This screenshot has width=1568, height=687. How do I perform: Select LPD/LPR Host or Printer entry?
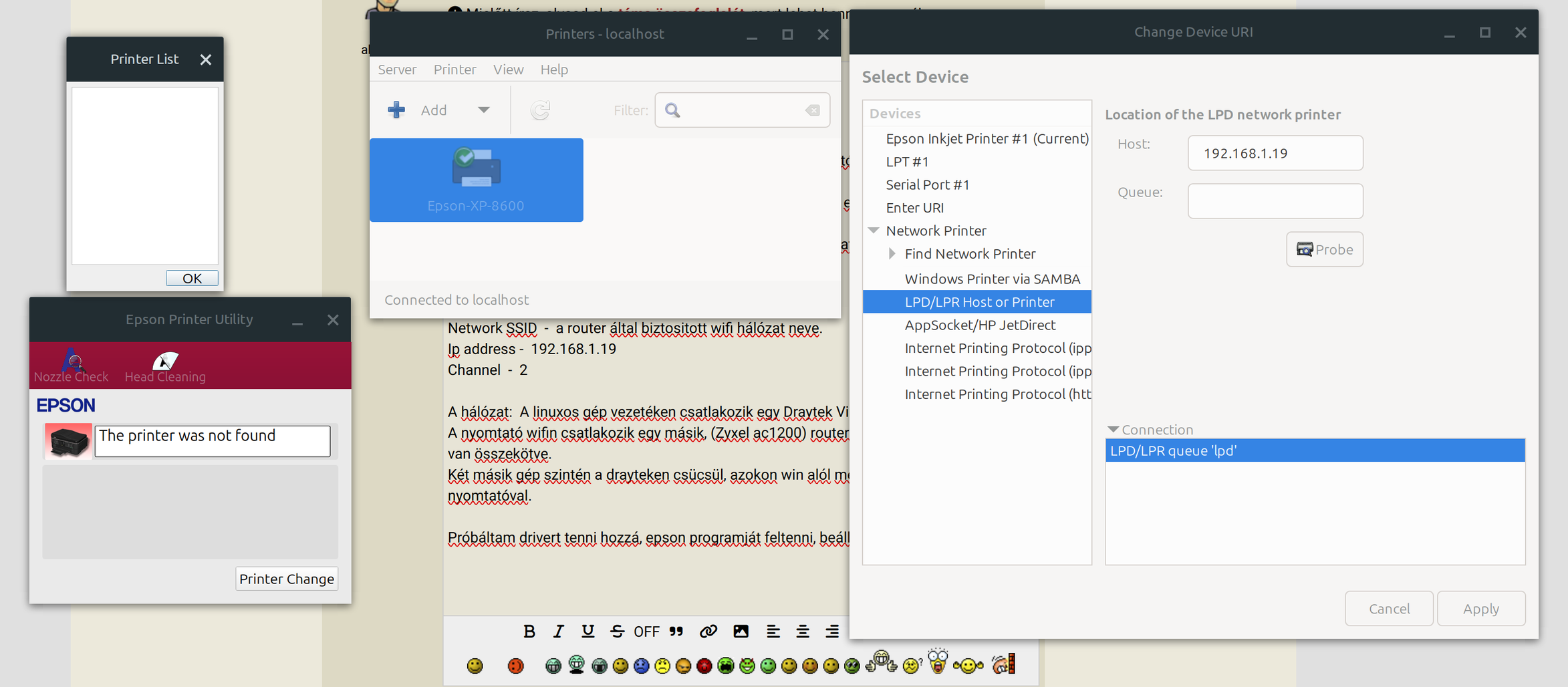point(977,302)
